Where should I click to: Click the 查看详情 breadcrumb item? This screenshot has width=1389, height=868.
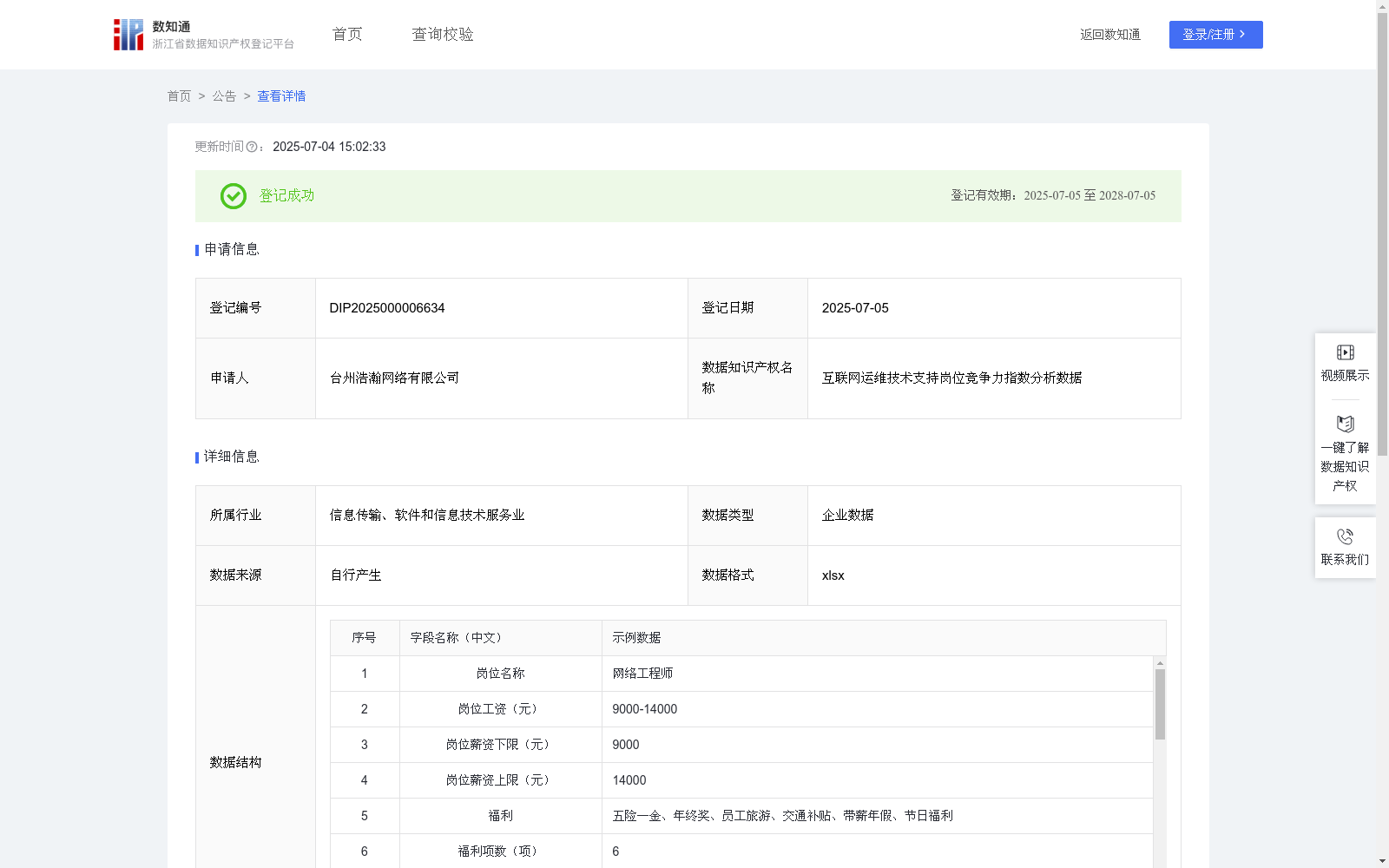click(x=281, y=96)
